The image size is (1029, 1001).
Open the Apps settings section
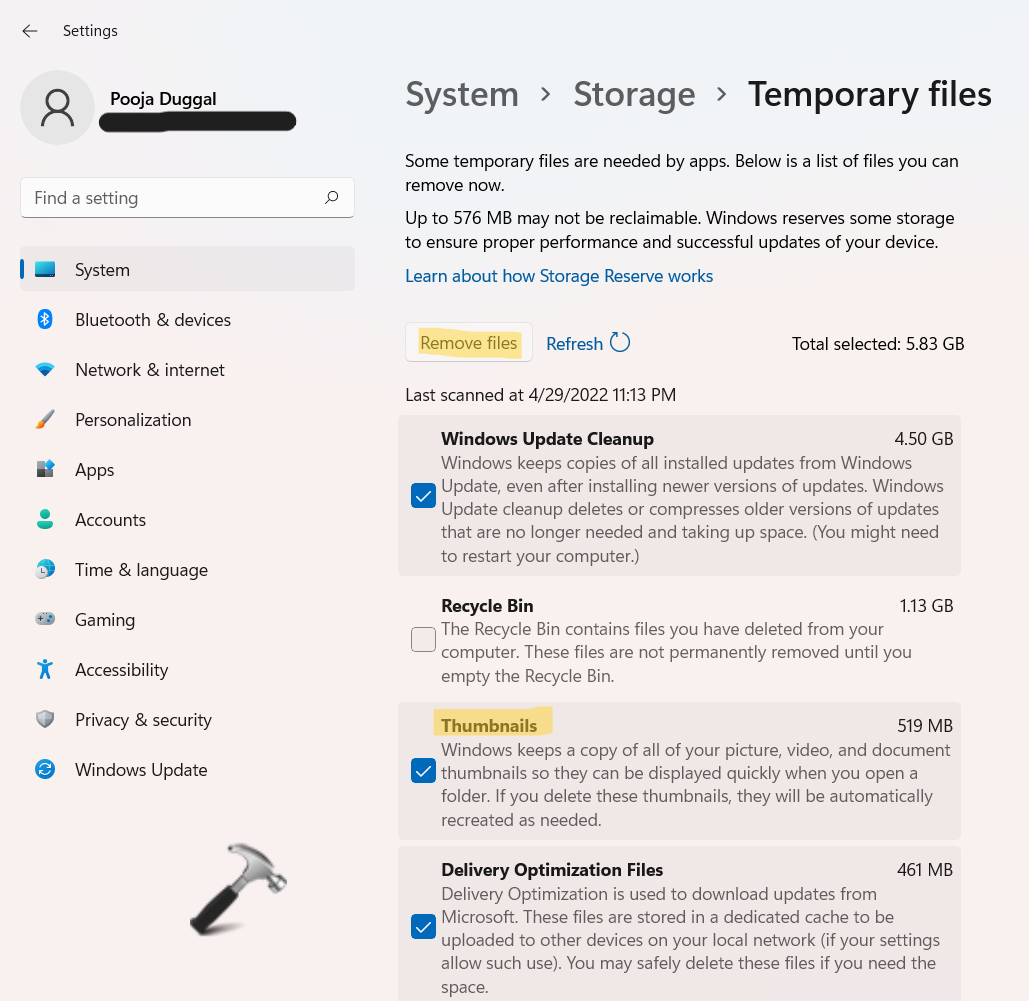(x=95, y=470)
